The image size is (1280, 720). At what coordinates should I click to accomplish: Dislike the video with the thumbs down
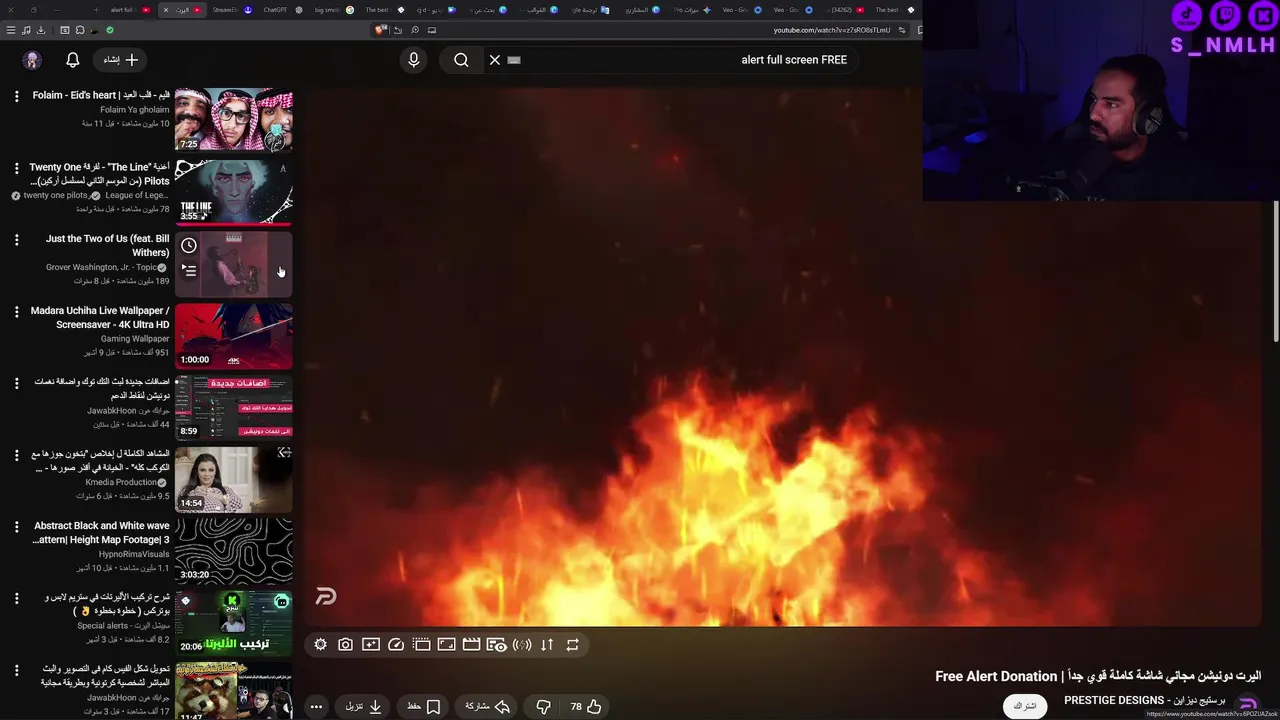(x=543, y=706)
